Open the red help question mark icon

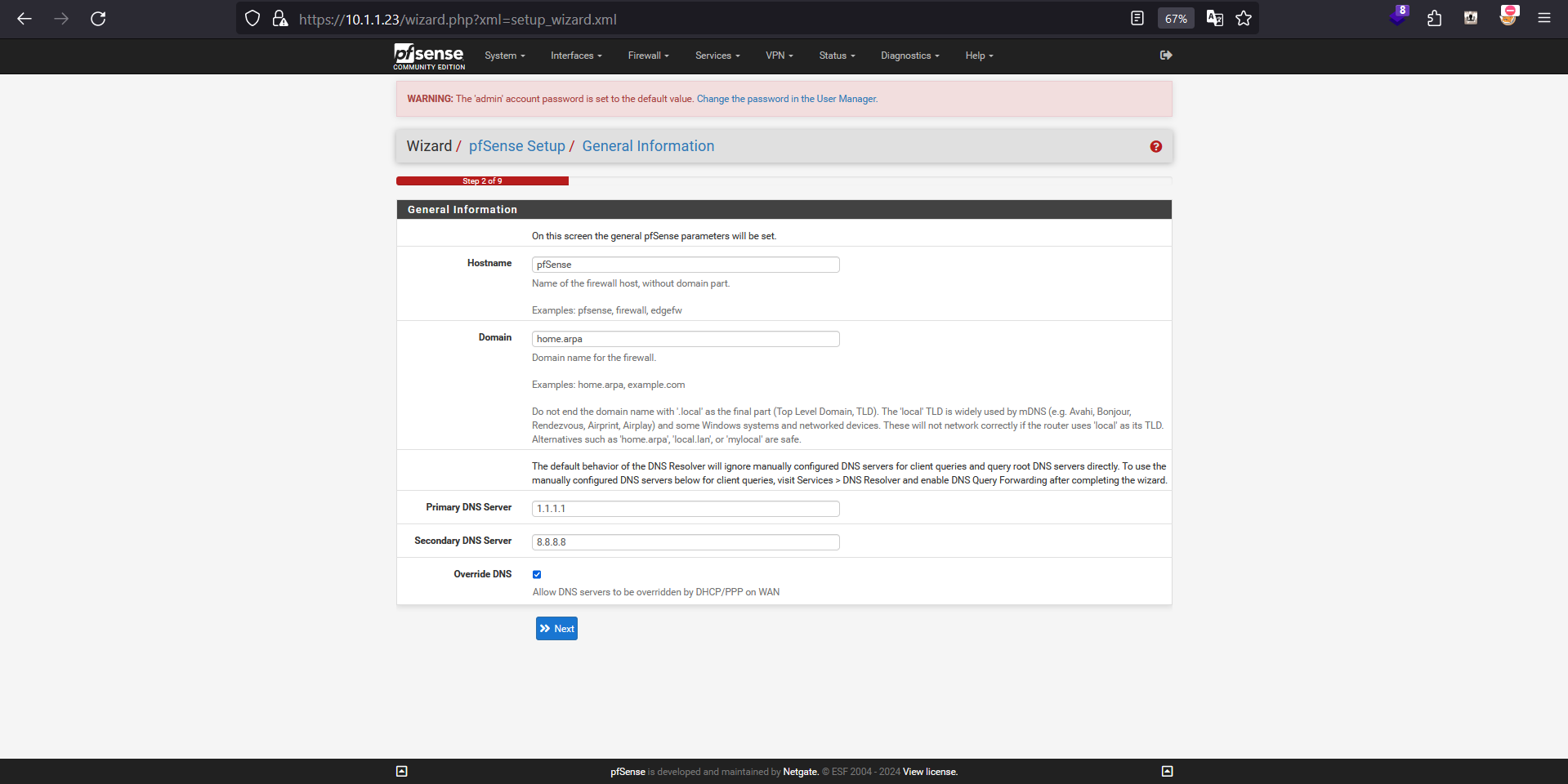point(1155,147)
